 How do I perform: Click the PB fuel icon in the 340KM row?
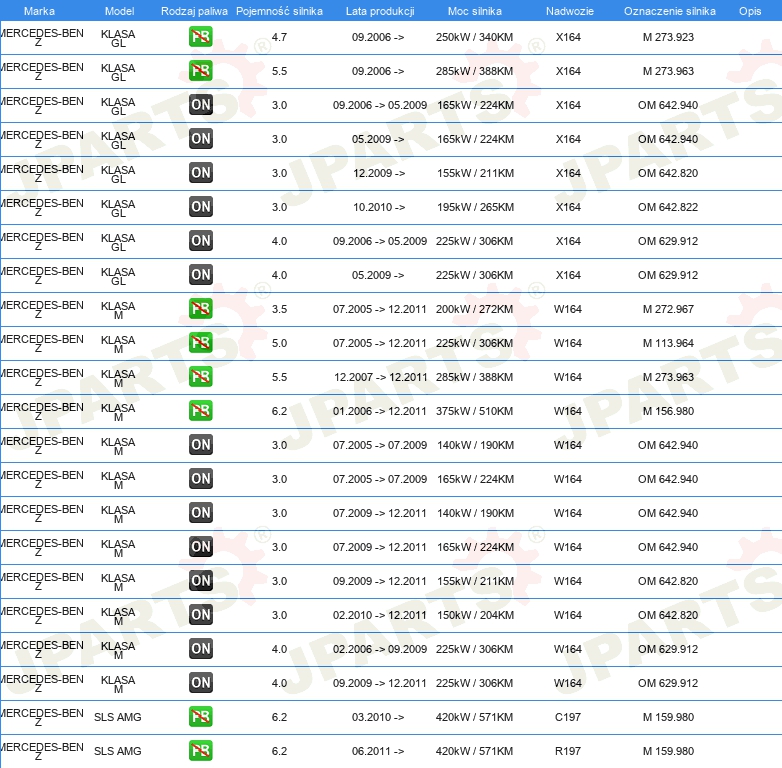201,37
